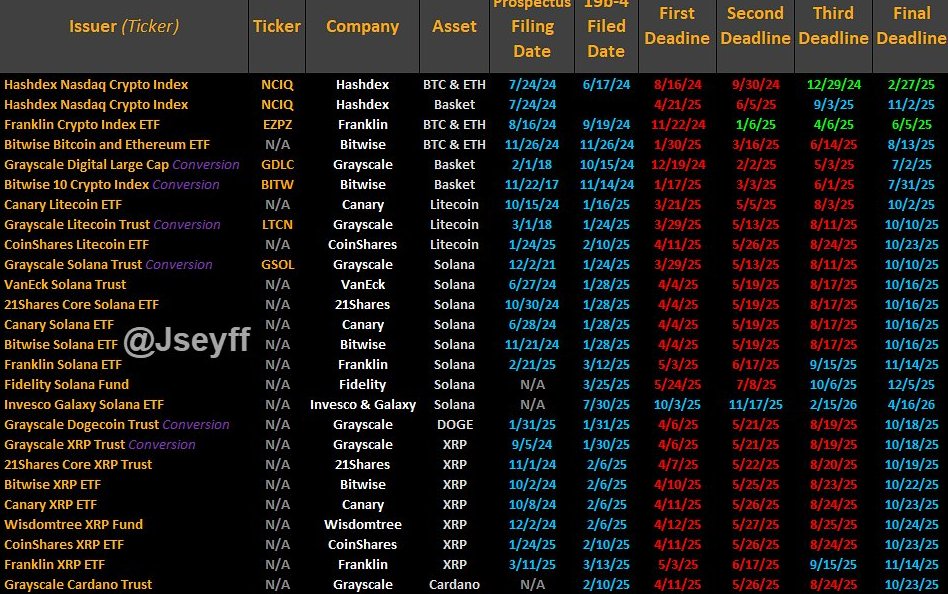Click the Prospectus Filing Date header
The height and width of the screenshot is (594, 948).
click(x=531, y=30)
